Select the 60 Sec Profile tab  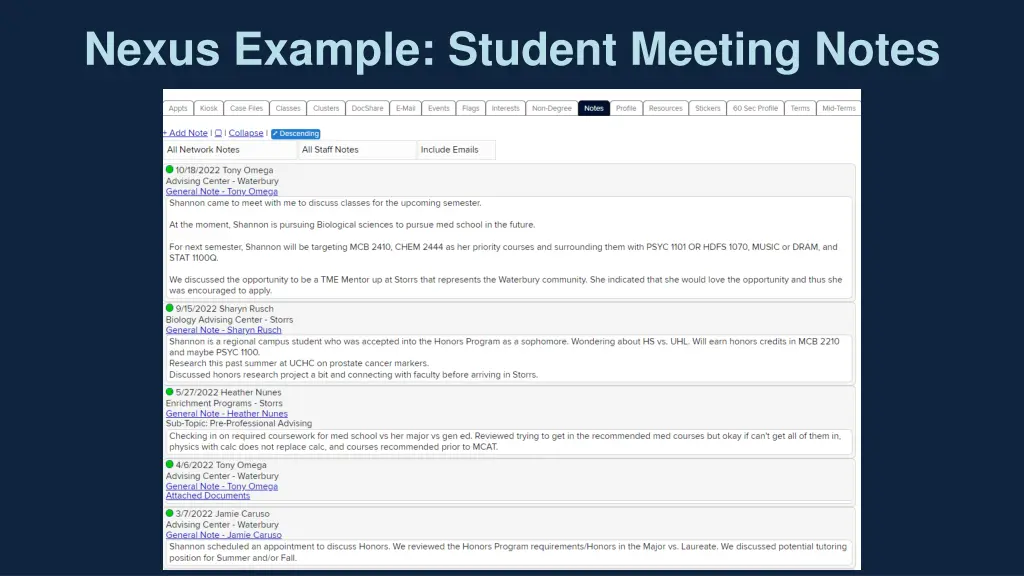[755, 108]
